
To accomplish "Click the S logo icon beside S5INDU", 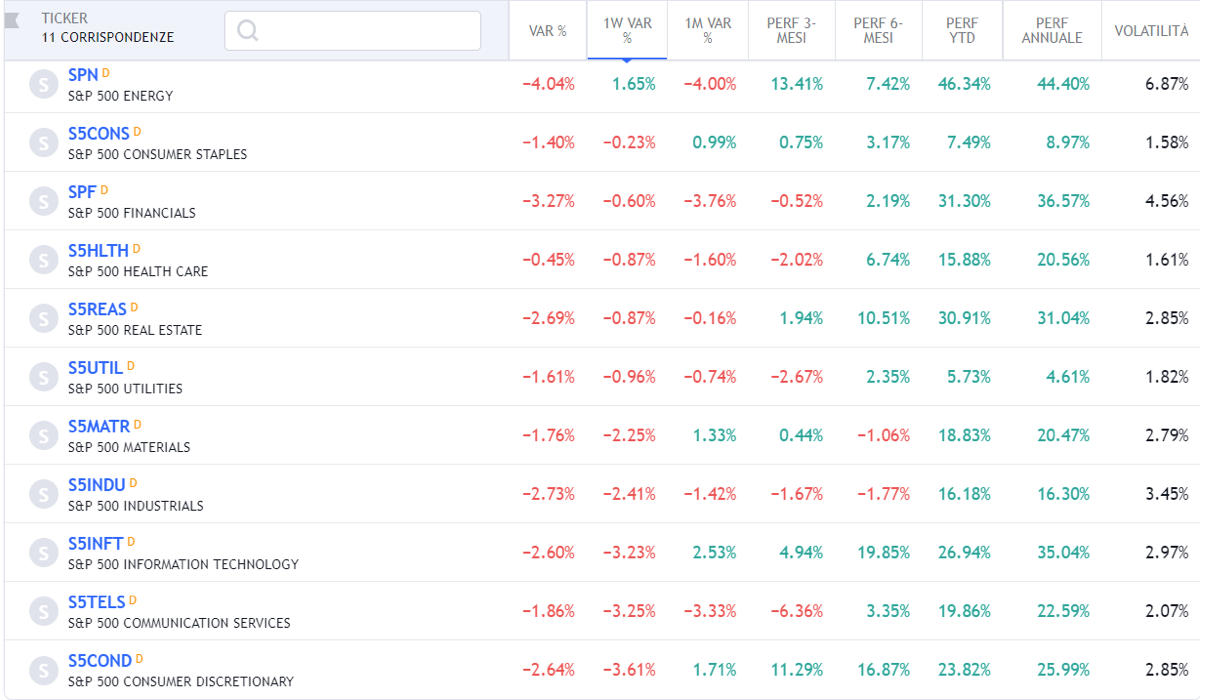I will tap(43, 494).
